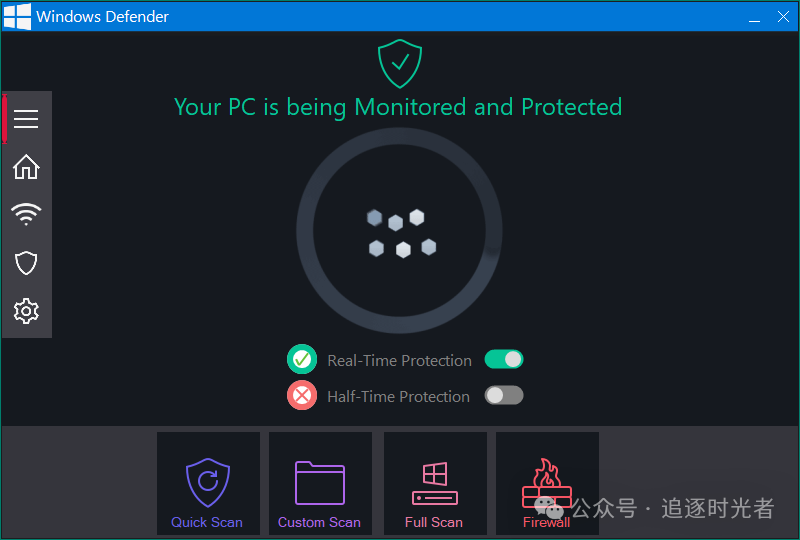Disable the Real-Time Protection toggle

click(504, 359)
